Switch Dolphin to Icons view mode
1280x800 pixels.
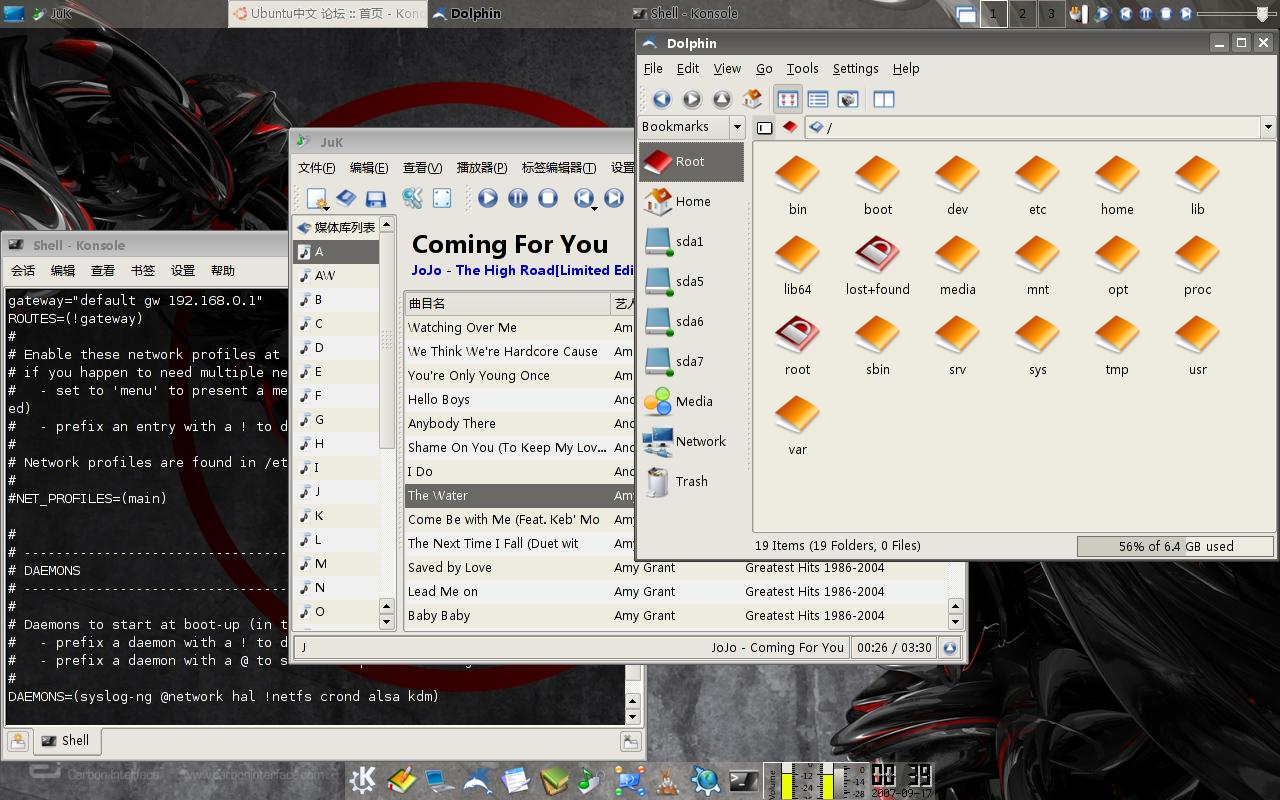(788, 99)
